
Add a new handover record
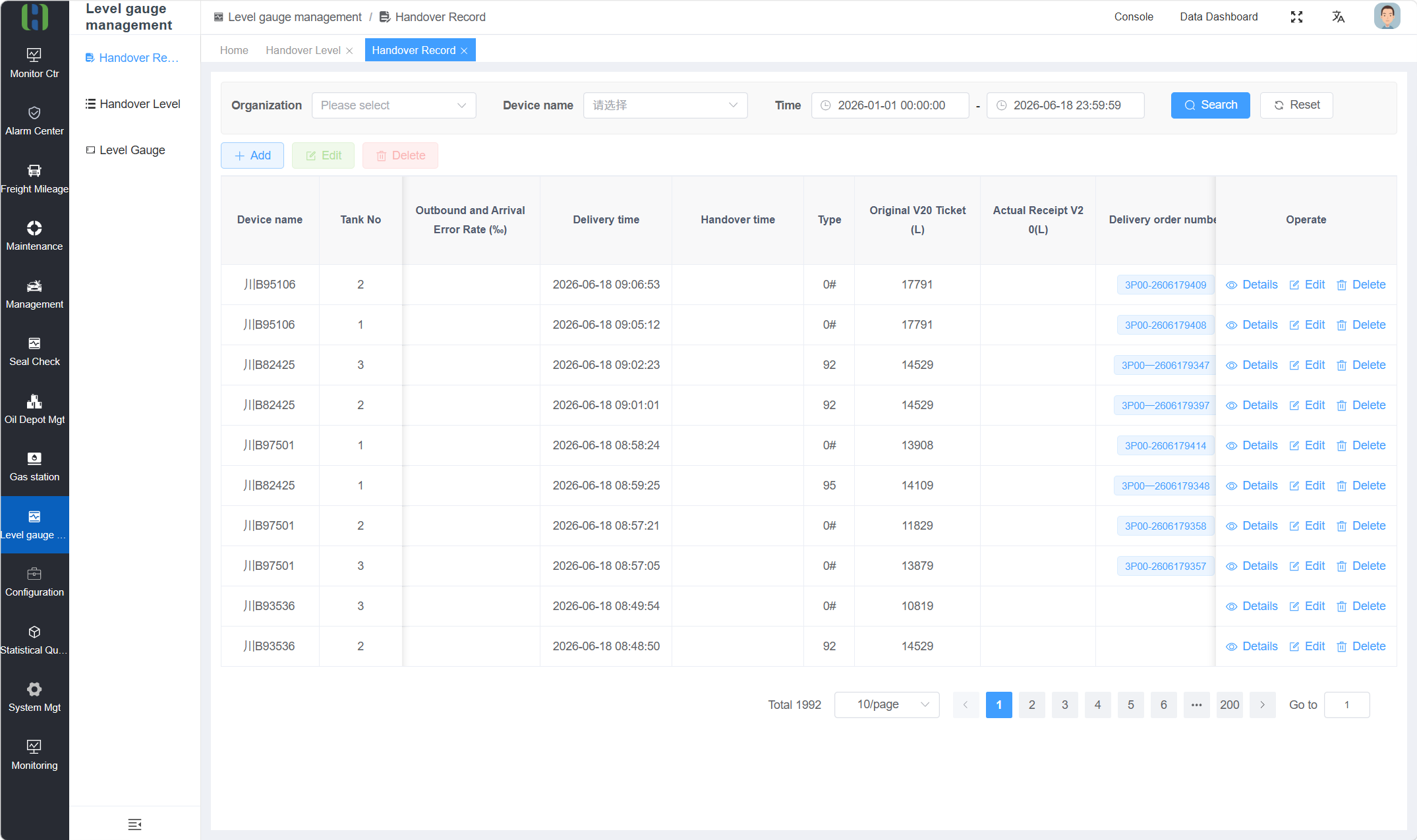[252, 155]
